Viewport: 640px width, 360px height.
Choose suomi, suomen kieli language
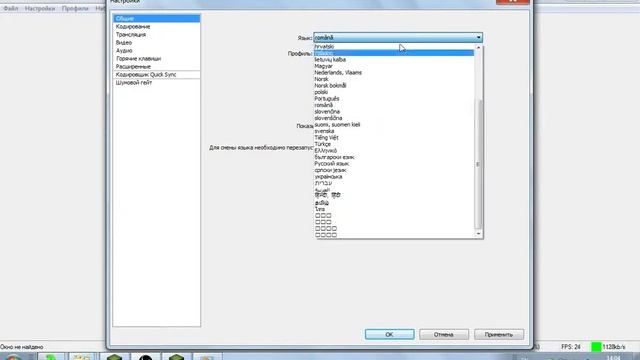coord(337,125)
